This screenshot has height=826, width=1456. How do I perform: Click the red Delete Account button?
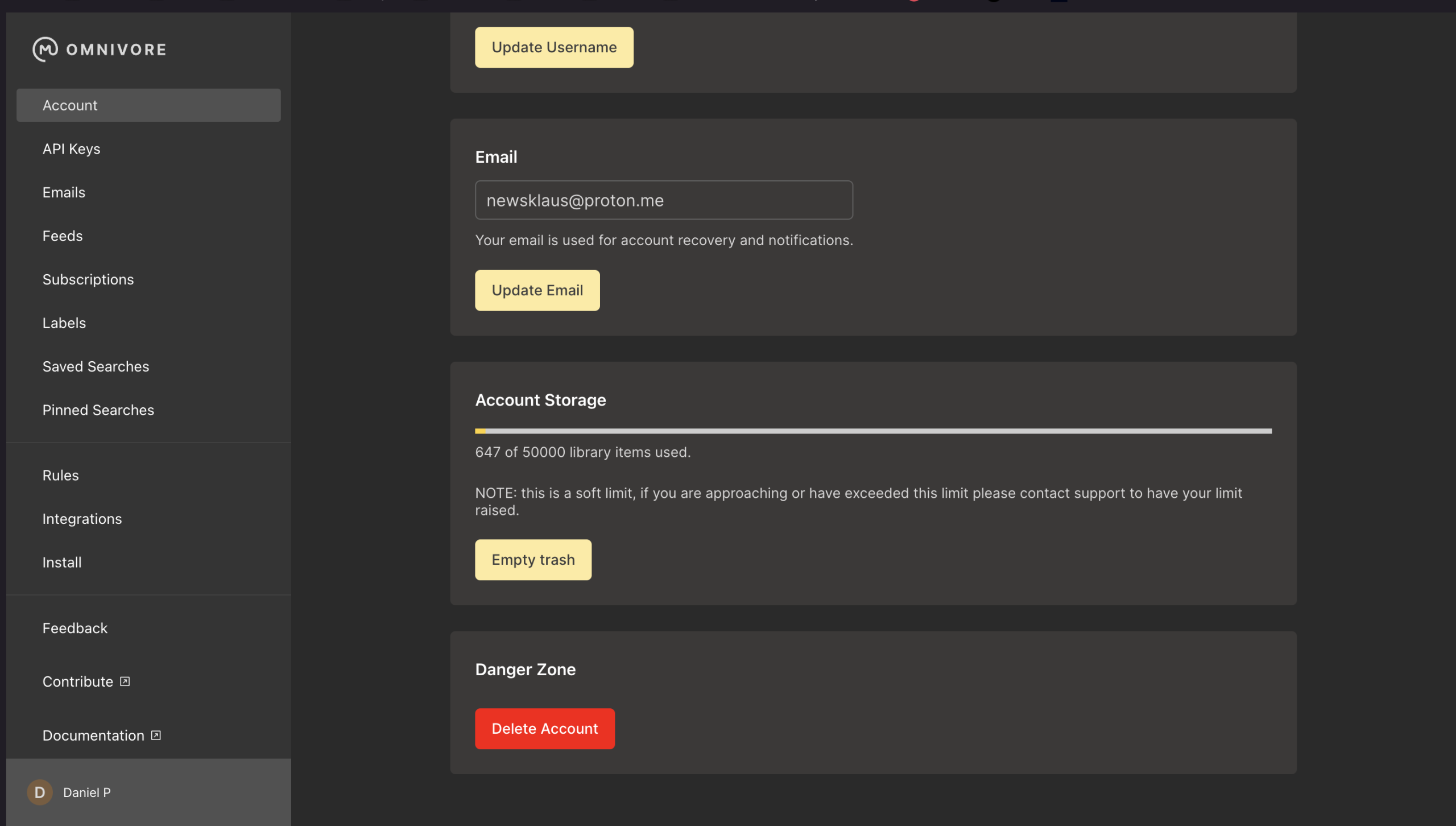(x=544, y=729)
